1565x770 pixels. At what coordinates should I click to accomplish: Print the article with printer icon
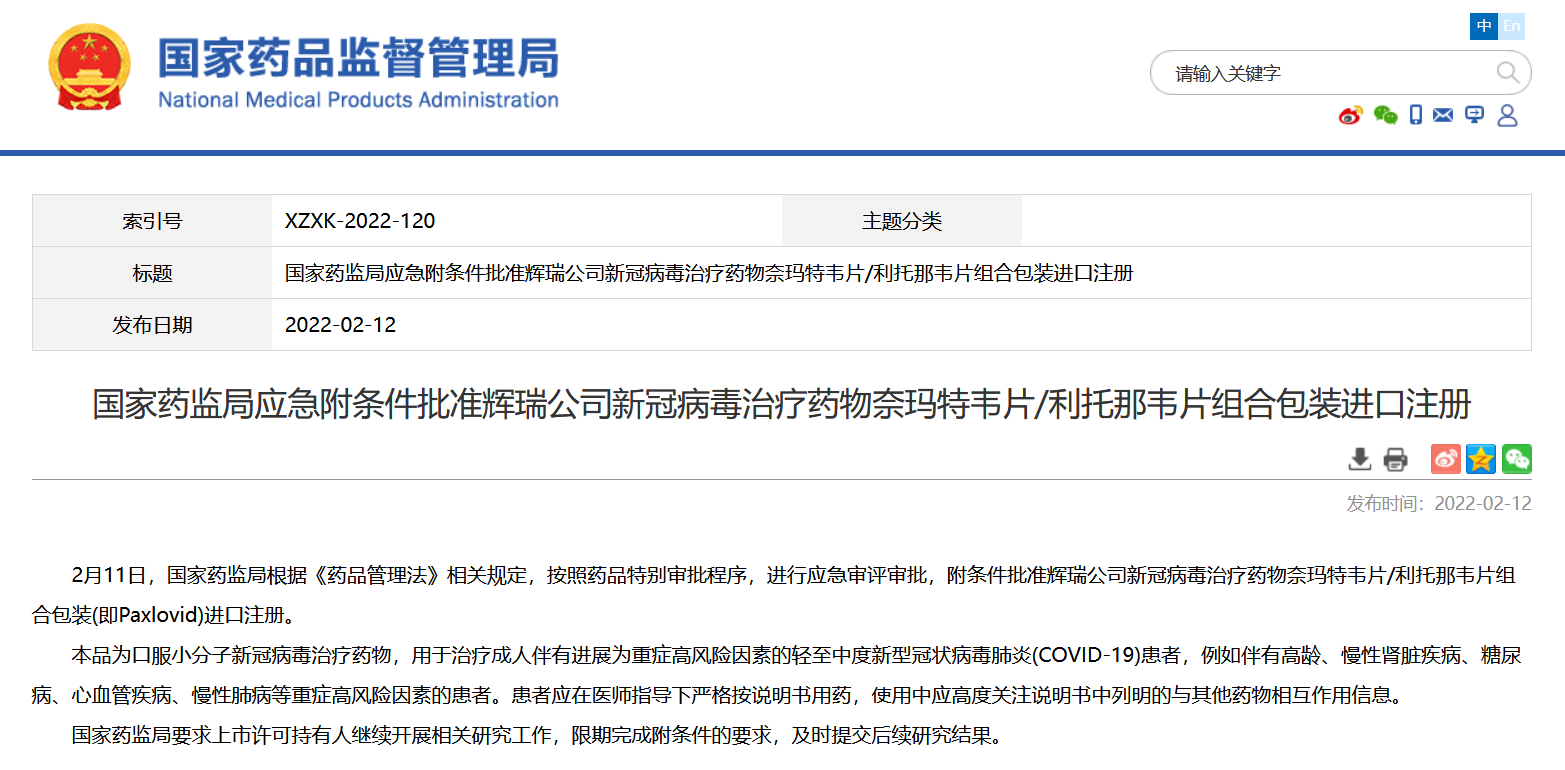tap(1395, 459)
